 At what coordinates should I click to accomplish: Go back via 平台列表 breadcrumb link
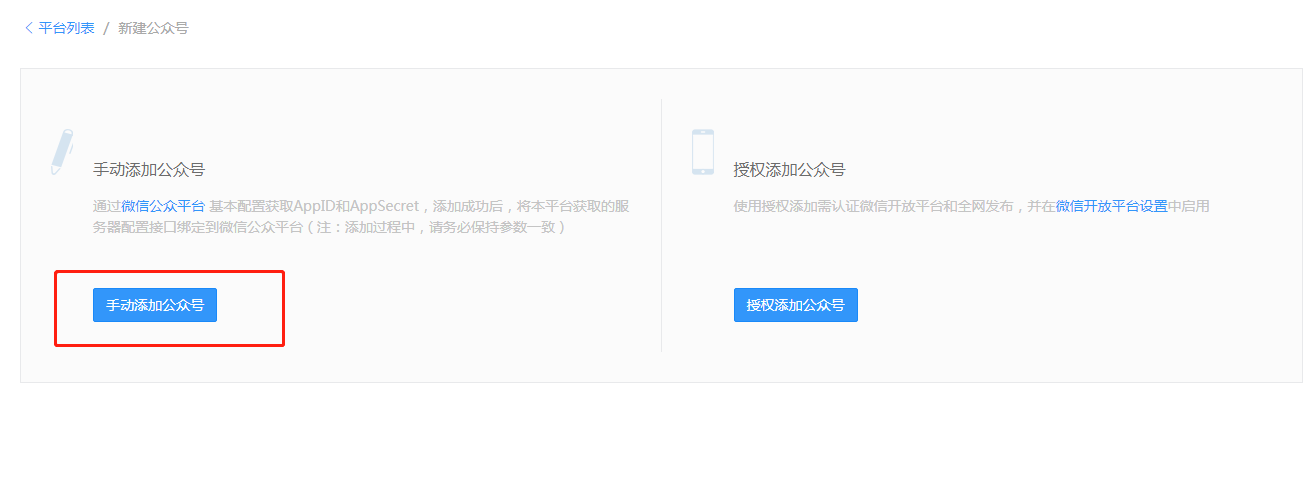66,28
